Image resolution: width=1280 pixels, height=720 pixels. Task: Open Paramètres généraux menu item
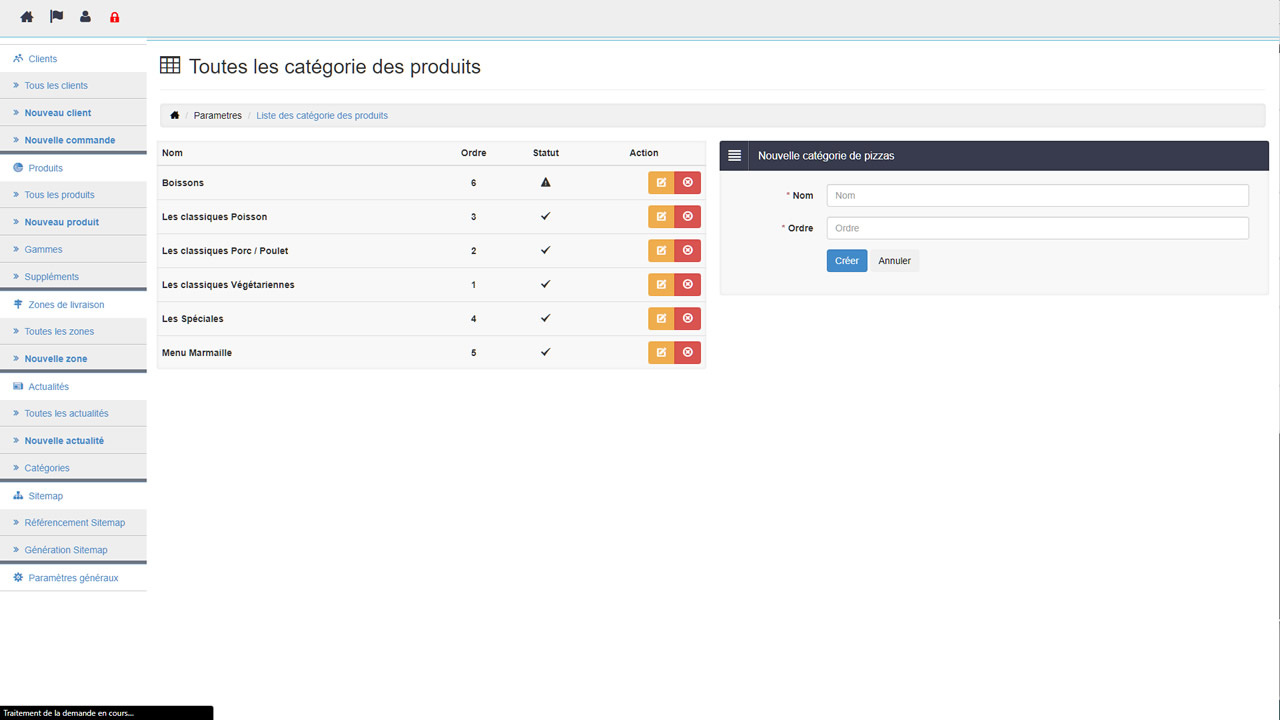coord(72,578)
